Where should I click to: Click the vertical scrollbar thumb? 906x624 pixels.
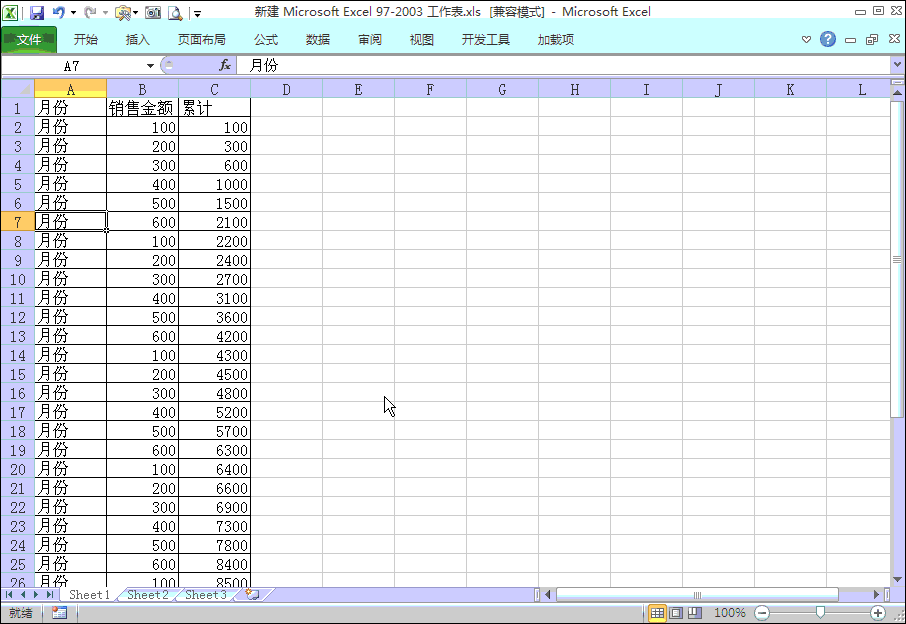tap(897, 259)
